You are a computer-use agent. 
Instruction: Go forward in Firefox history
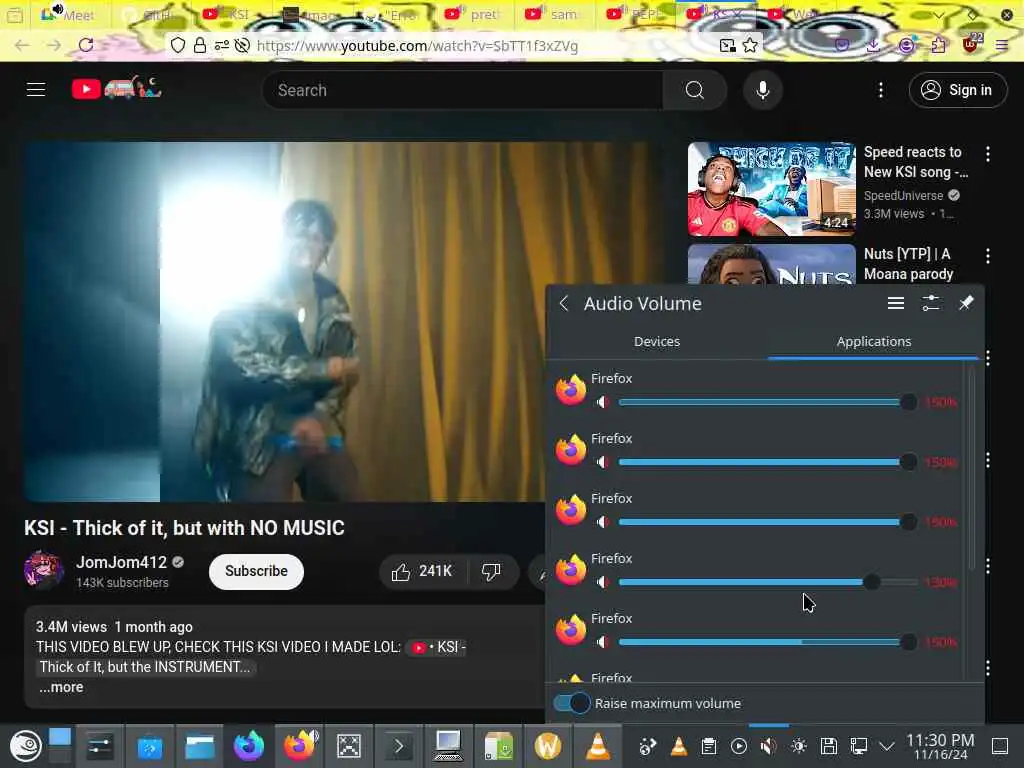coord(54,45)
